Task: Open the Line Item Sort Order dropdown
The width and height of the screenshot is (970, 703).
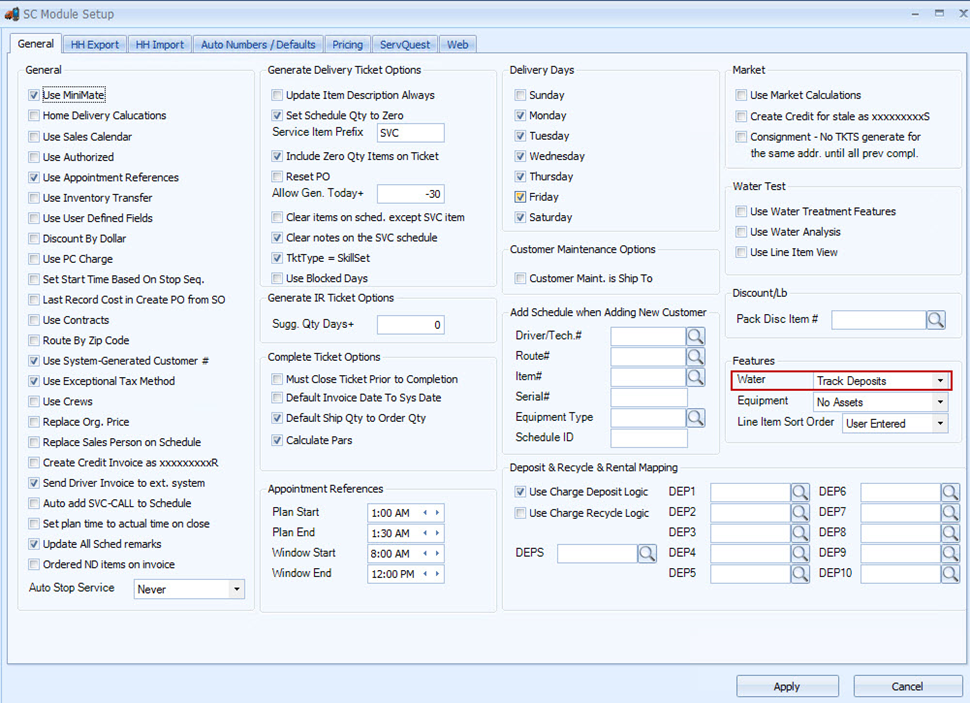Action: coord(940,423)
